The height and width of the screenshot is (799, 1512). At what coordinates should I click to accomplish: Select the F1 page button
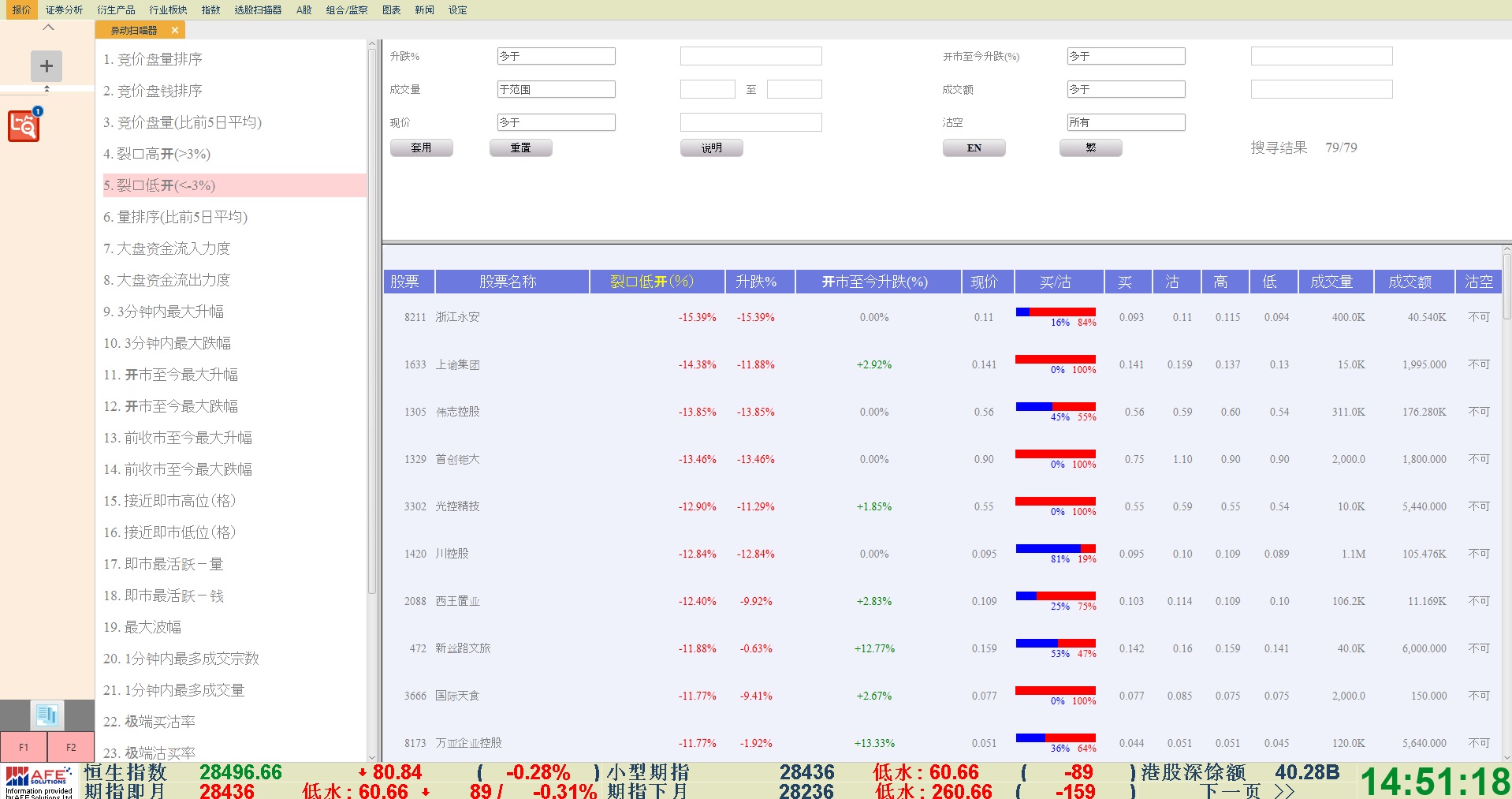pyautogui.click(x=24, y=747)
